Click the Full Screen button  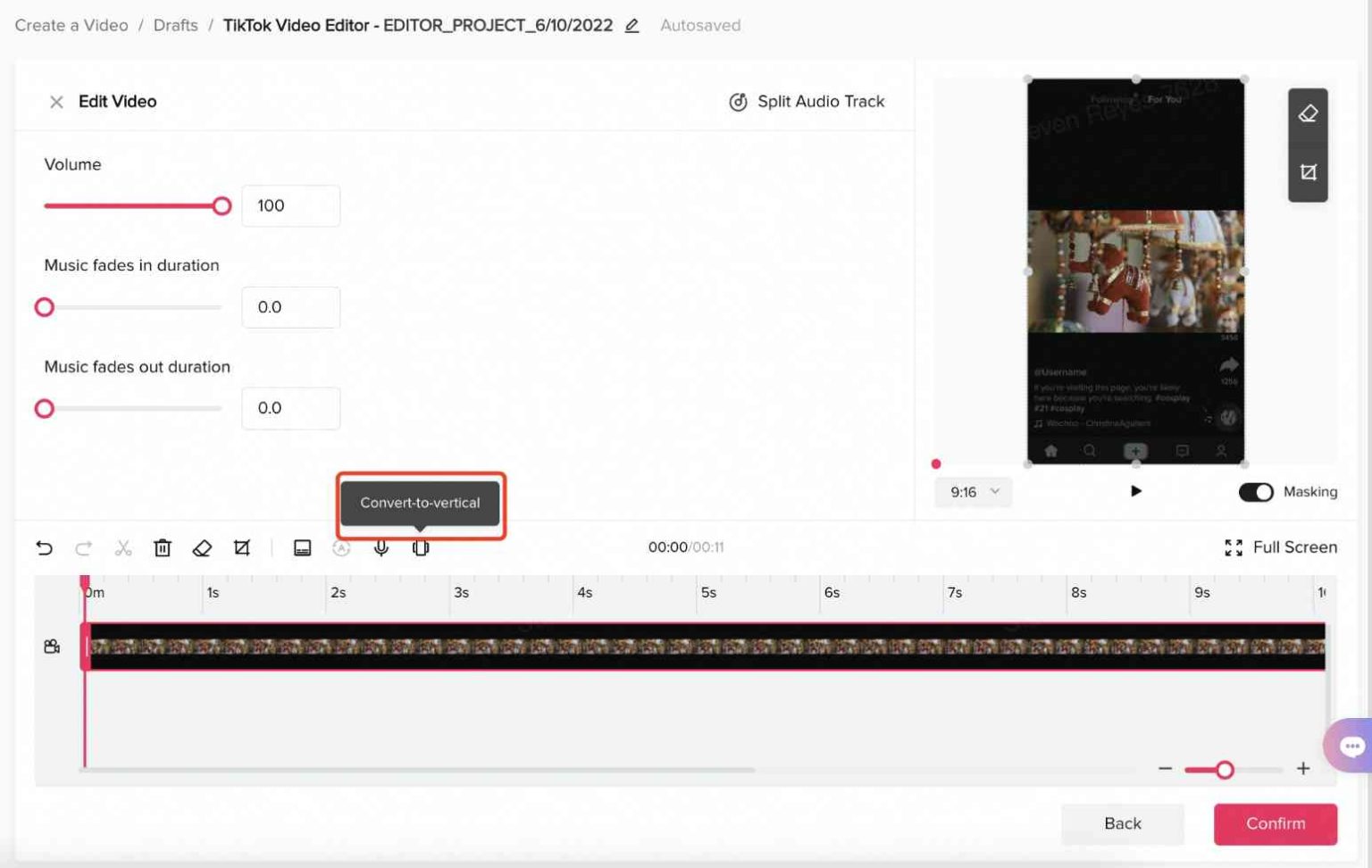pyautogui.click(x=1280, y=547)
